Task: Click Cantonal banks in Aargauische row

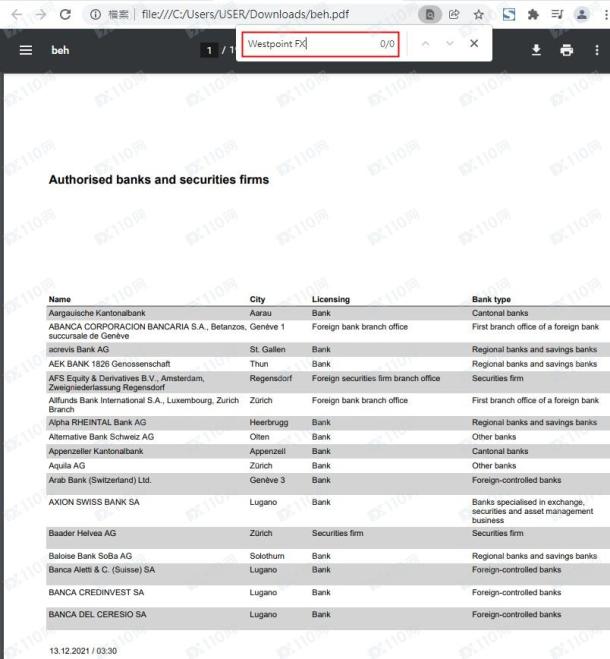Action: 500,314
